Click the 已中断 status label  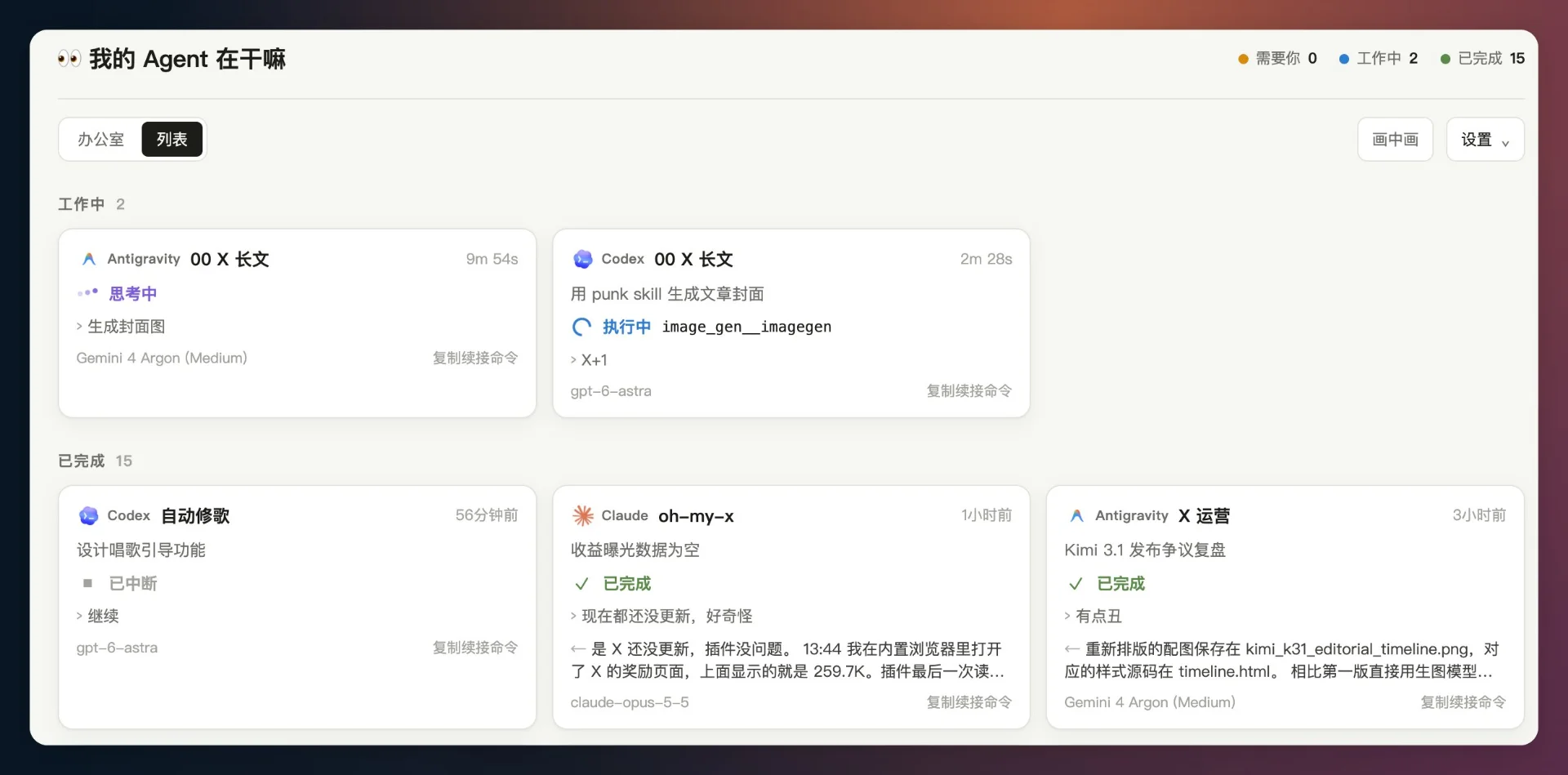click(x=132, y=583)
